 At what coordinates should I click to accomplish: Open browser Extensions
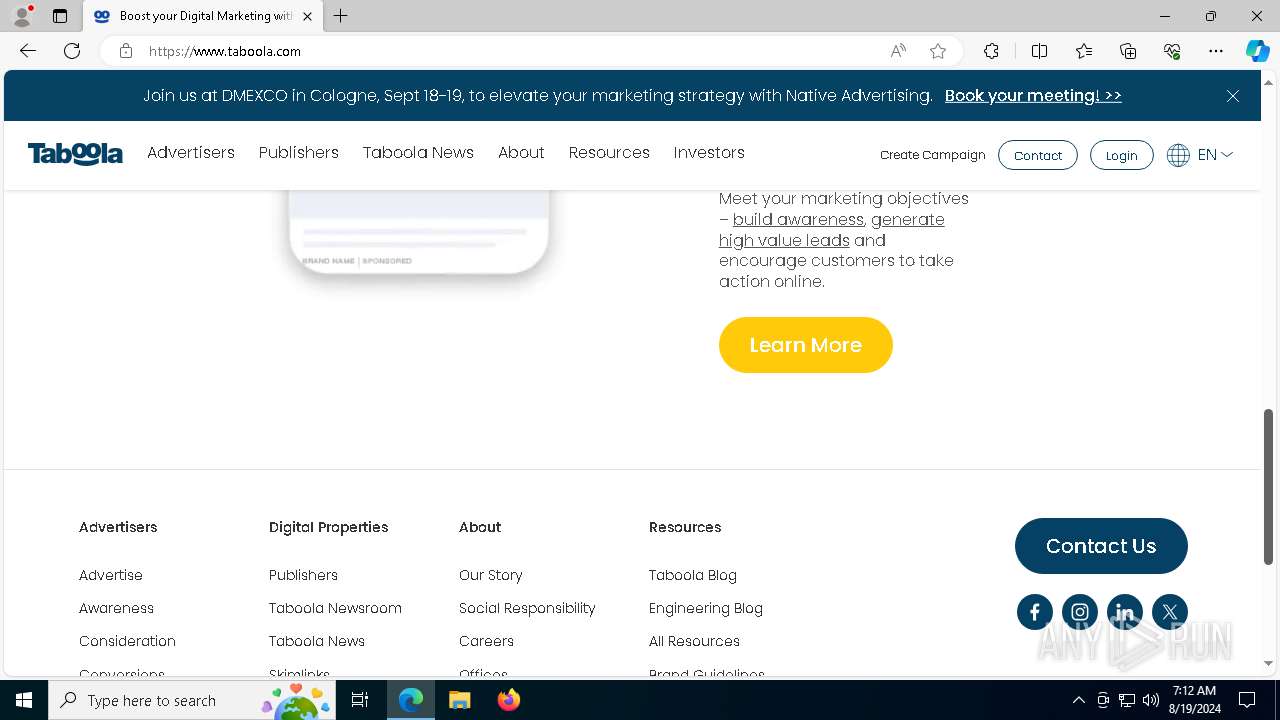pyautogui.click(x=991, y=51)
